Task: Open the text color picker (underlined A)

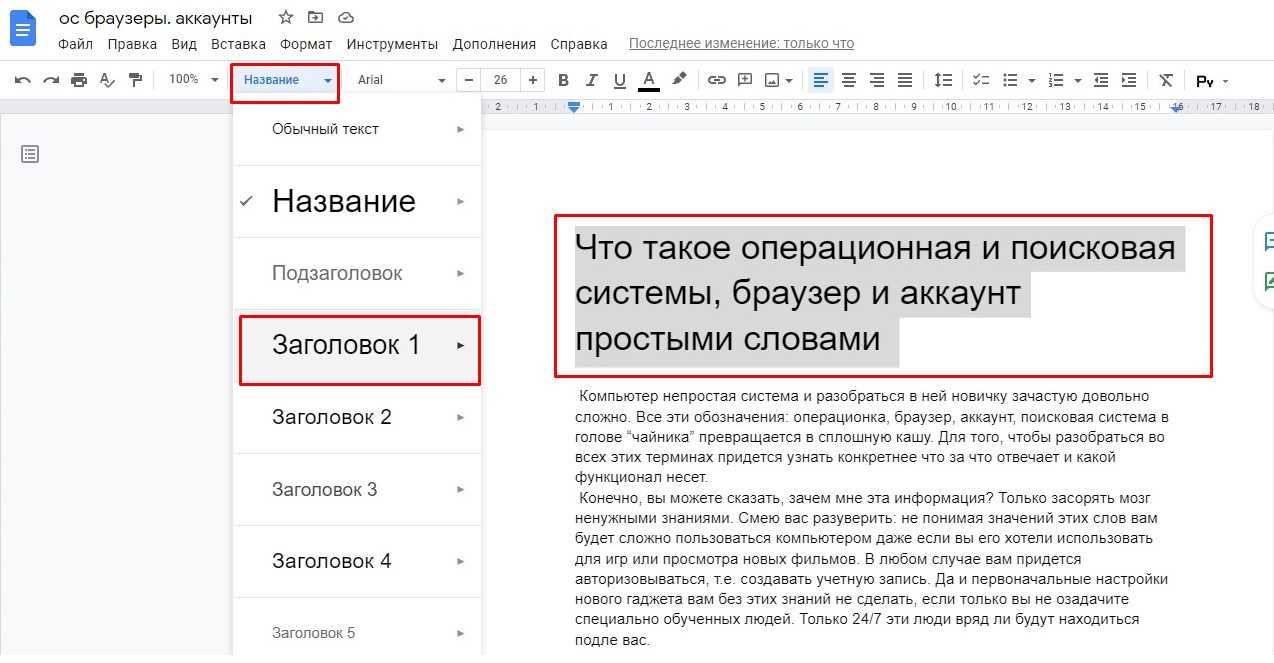Action: tap(648, 80)
